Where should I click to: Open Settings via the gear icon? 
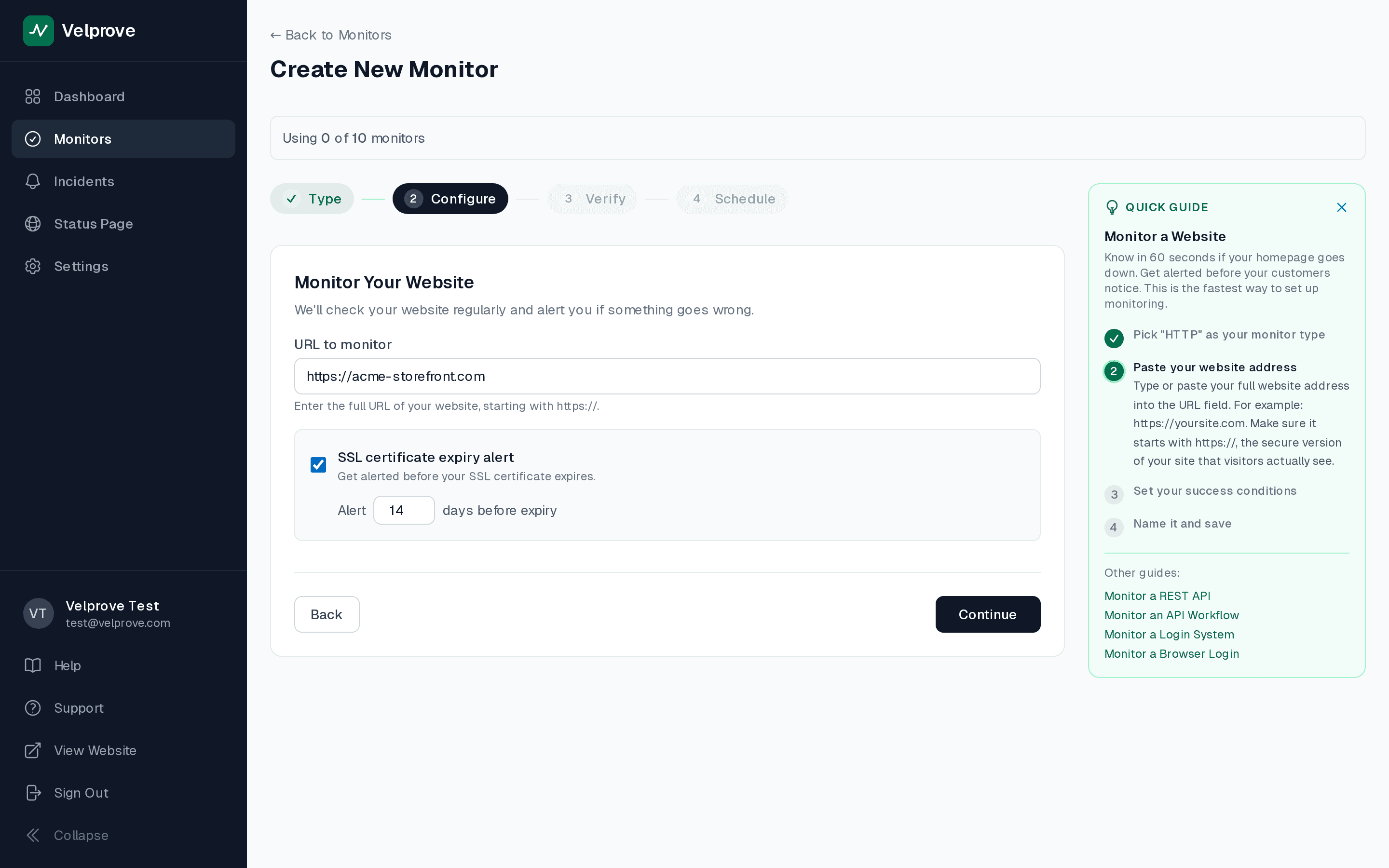(32, 266)
